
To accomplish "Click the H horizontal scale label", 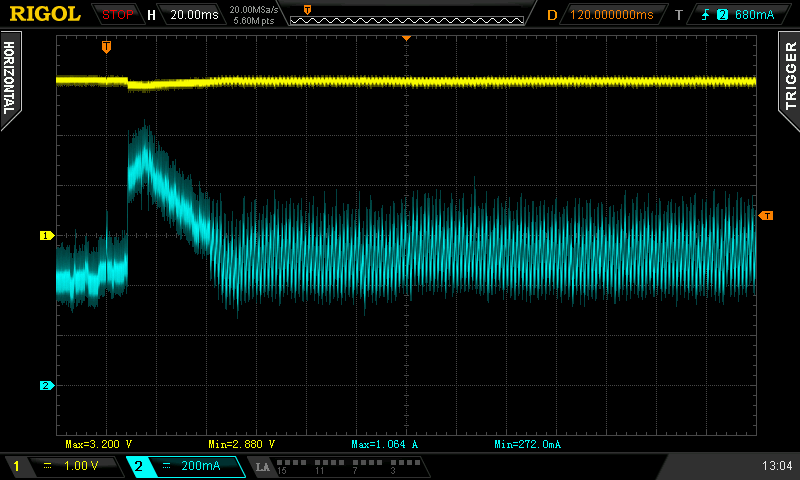I will point(151,15).
